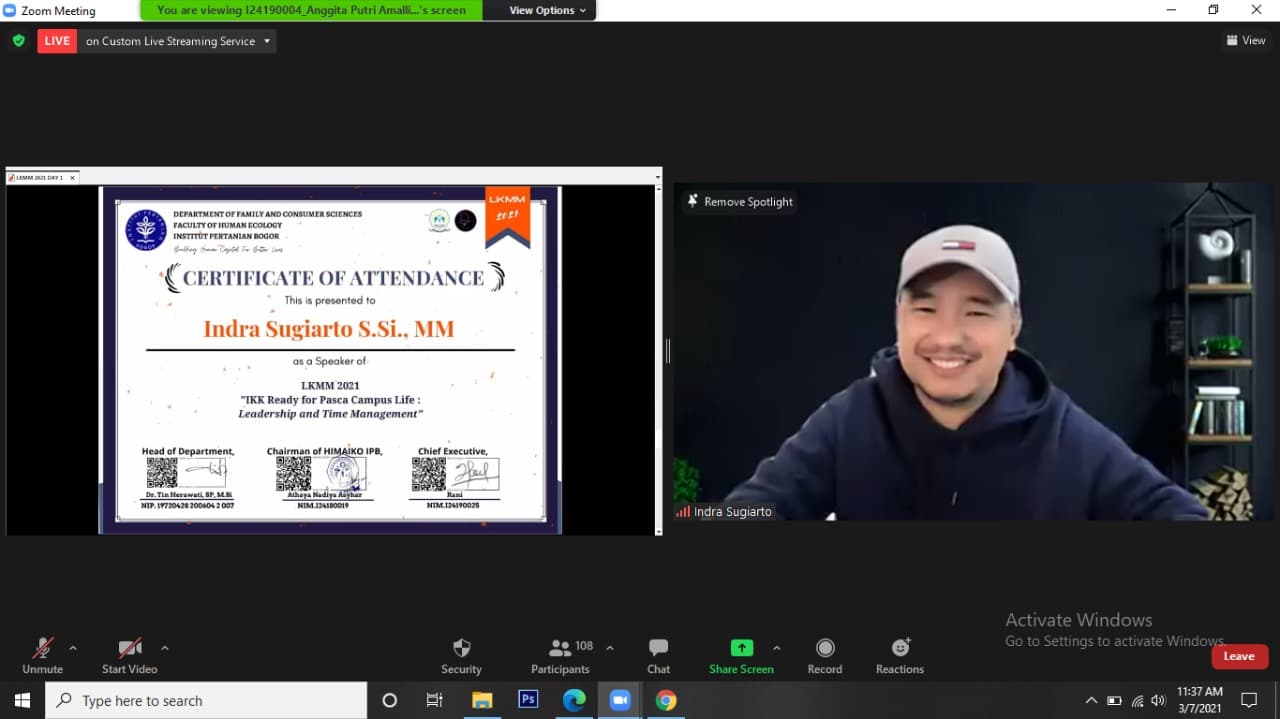Open Photoshop from the taskbar
The image size is (1280, 719).
click(x=528, y=700)
